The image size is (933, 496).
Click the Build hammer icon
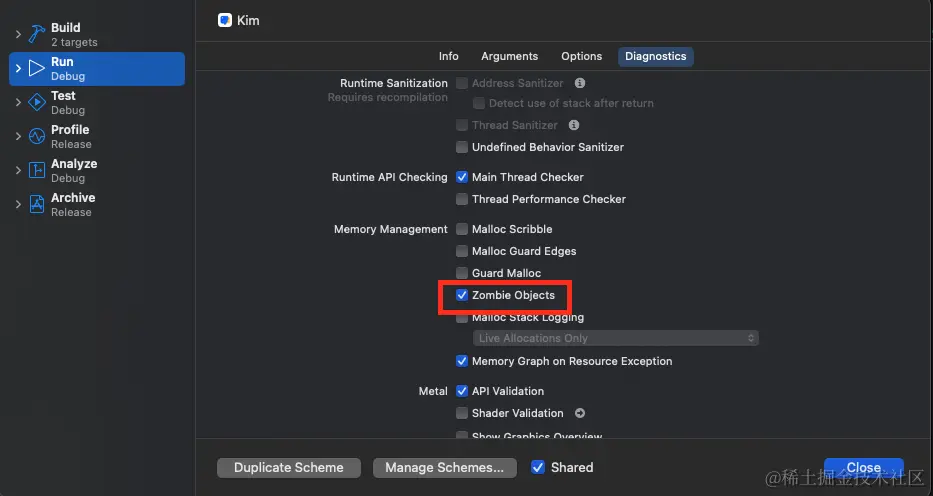click(37, 34)
